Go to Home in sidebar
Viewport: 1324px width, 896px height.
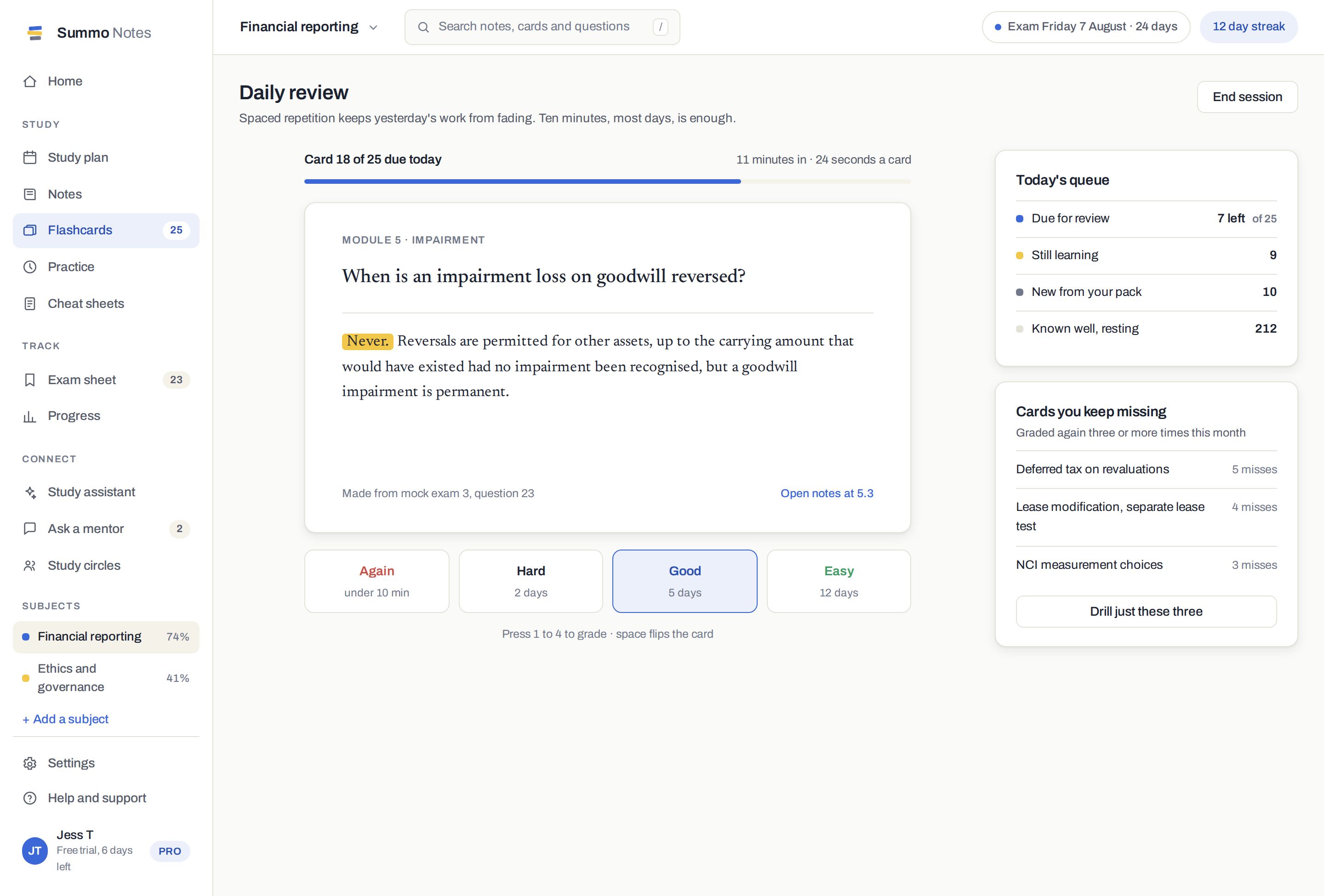106,81
